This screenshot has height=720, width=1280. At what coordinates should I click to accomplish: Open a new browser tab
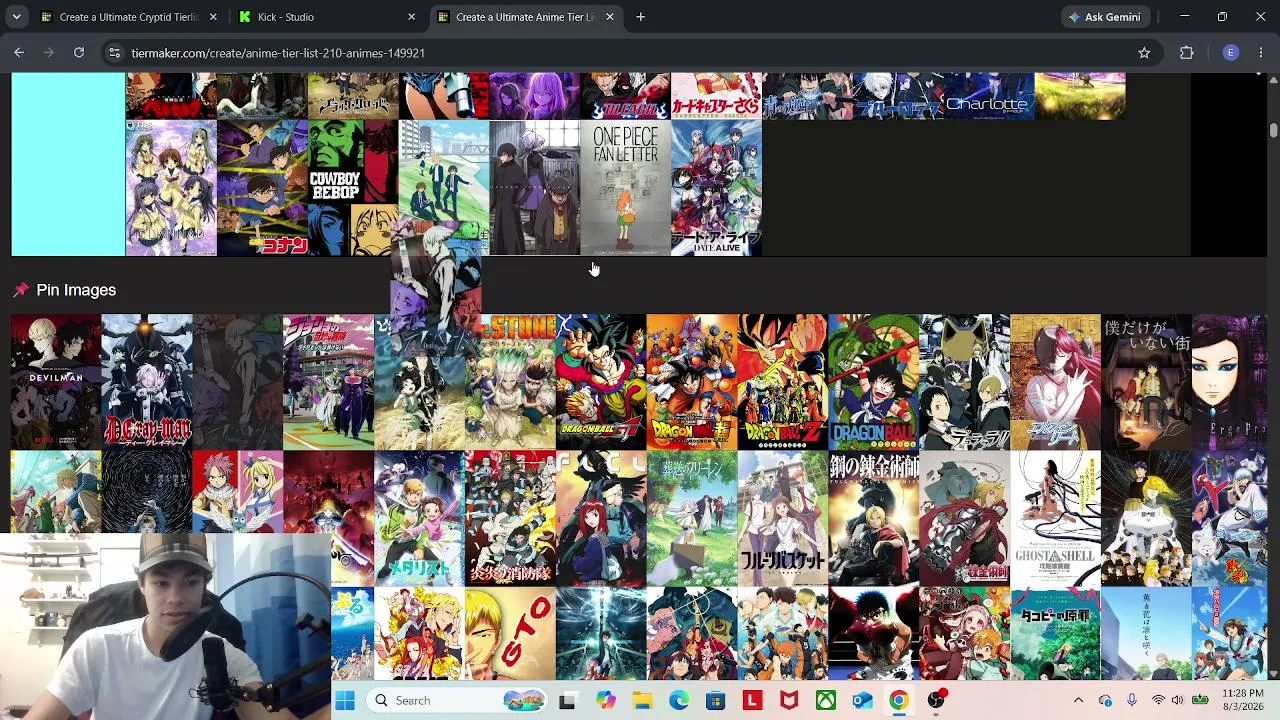click(641, 17)
